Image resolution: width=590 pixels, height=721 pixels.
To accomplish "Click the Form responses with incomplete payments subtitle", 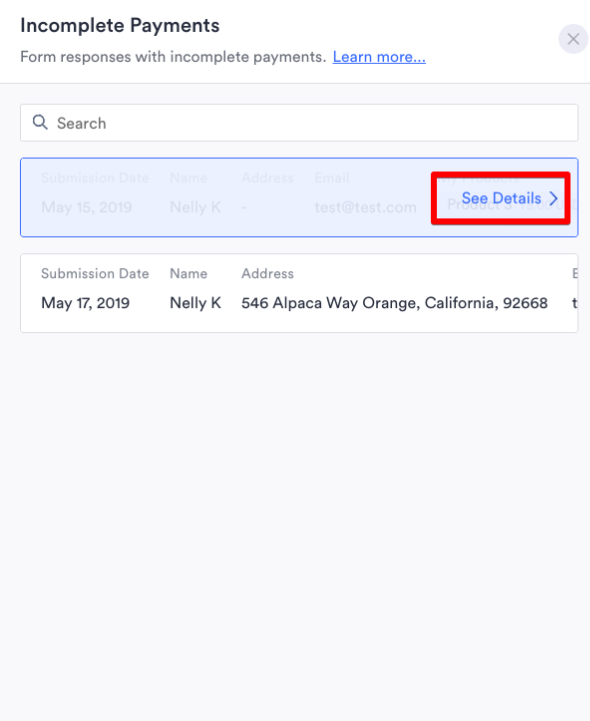I will click(x=173, y=57).
